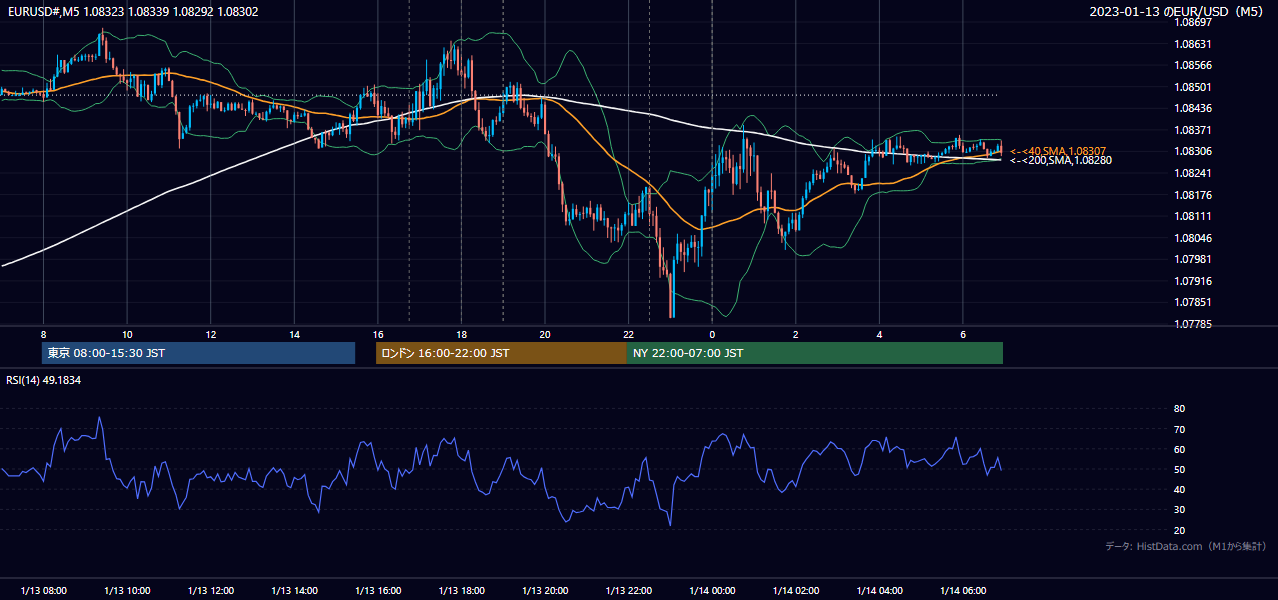
Task: Click price axis value 1.08046
Action: 1193,238
